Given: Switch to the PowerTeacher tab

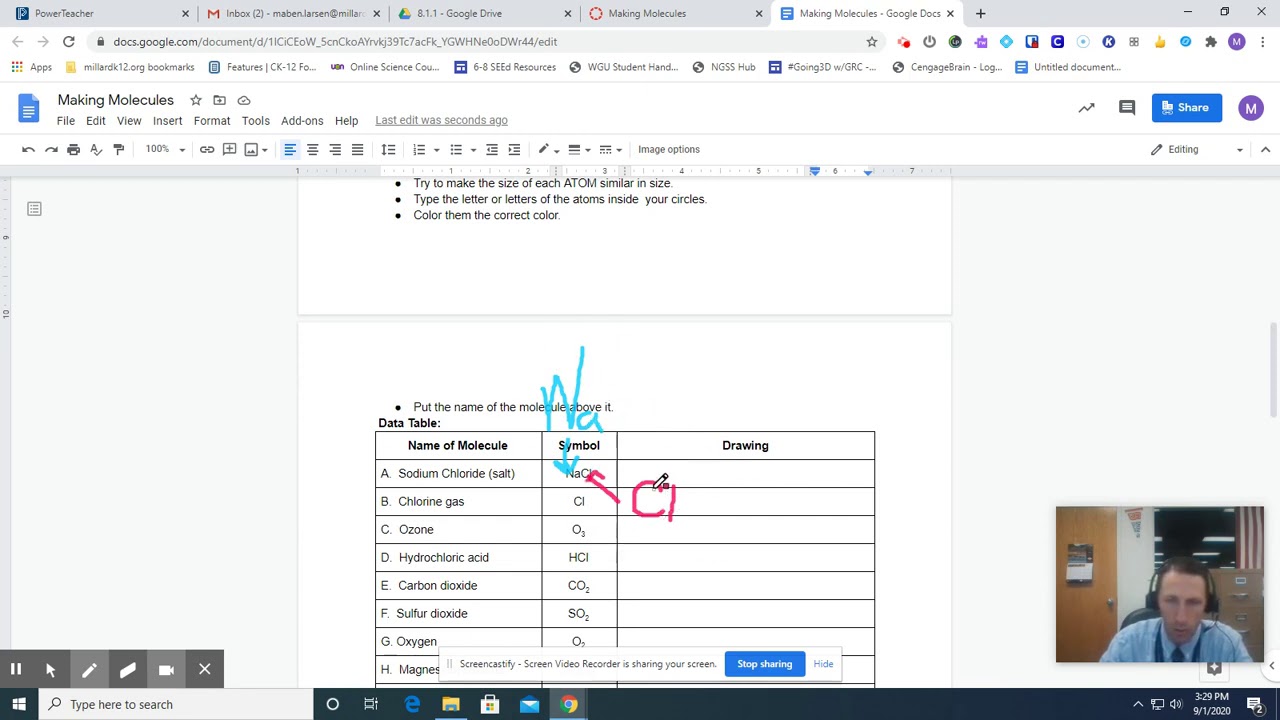Looking at the screenshot, I should click(x=100, y=13).
